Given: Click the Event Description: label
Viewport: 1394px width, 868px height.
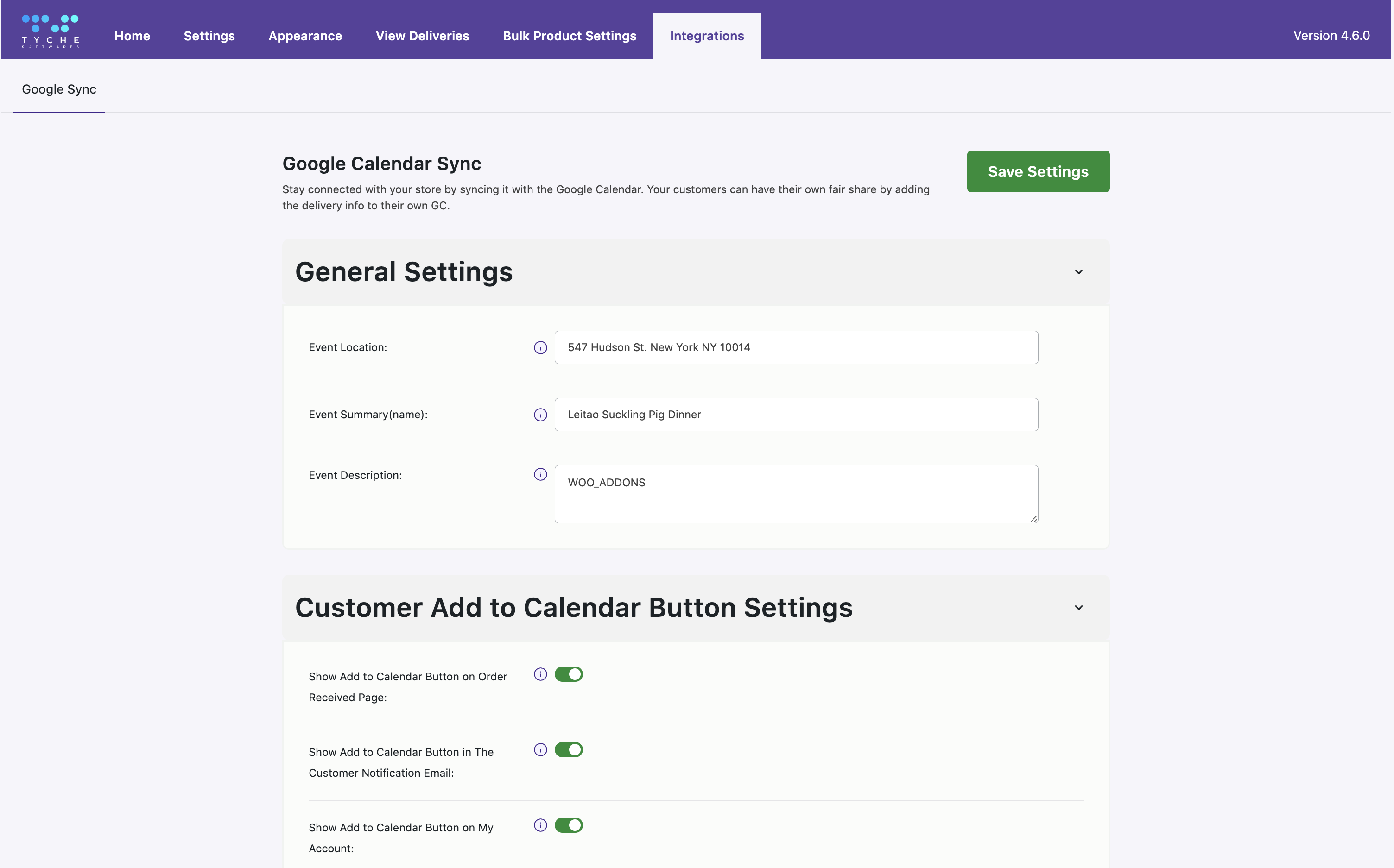Looking at the screenshot, I should point(355,475).
